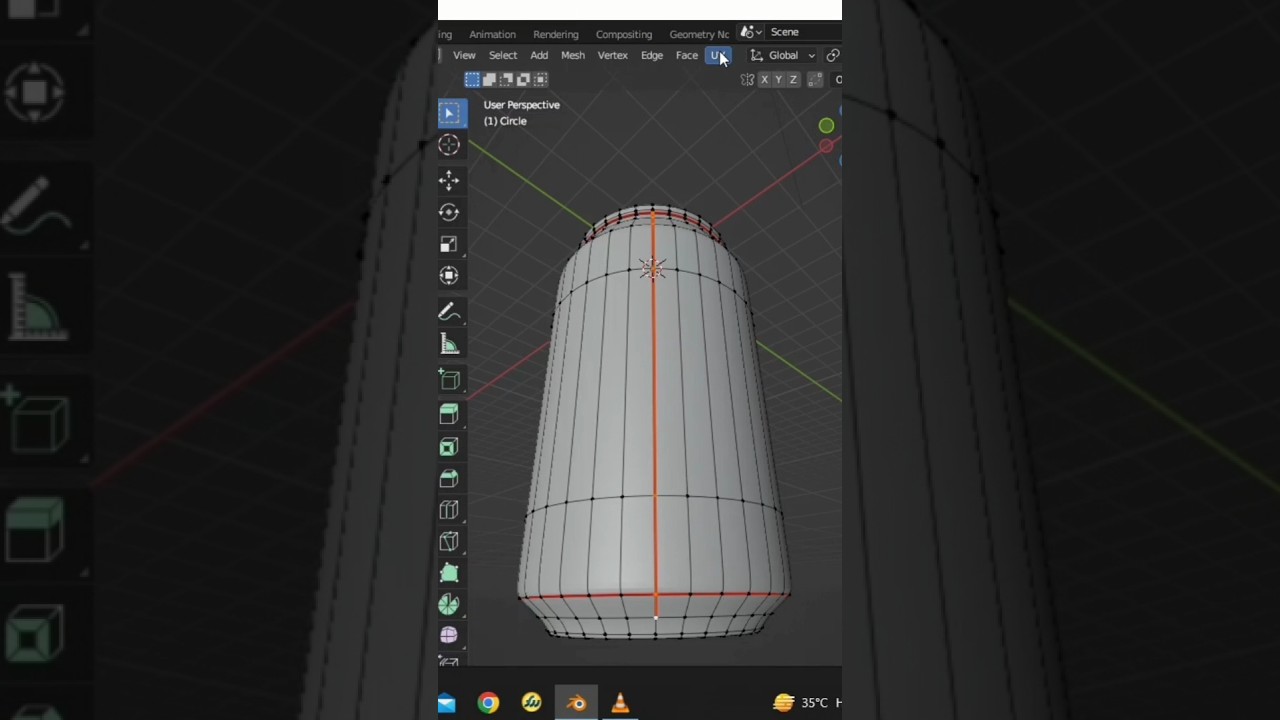The width and height of the screenshot is (1280, 720).
Task: Set selection mode to new selection
Action: point(472,80)
